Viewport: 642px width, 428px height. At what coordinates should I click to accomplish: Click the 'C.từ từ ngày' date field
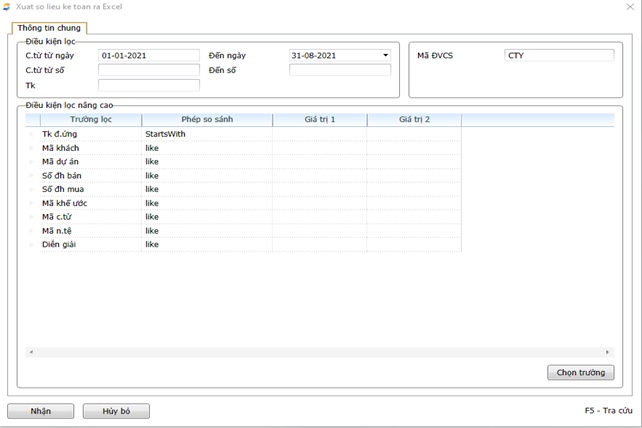coord(148,56)
